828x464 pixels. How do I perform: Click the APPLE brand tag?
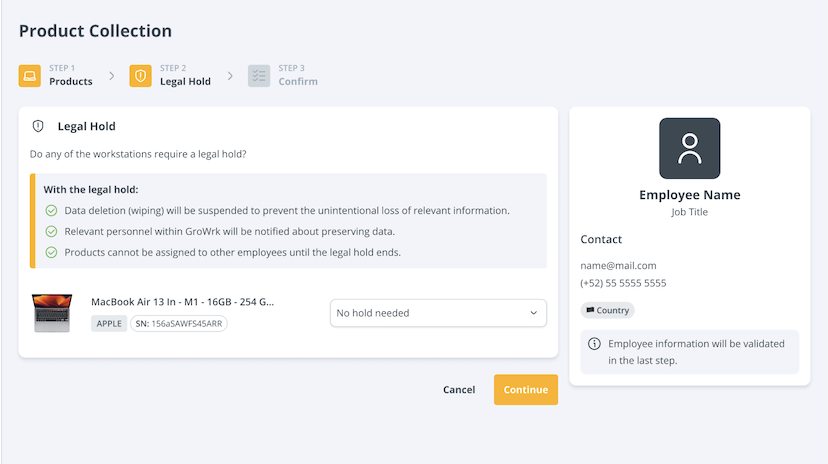pyautogui.click(x=109, y=323)
